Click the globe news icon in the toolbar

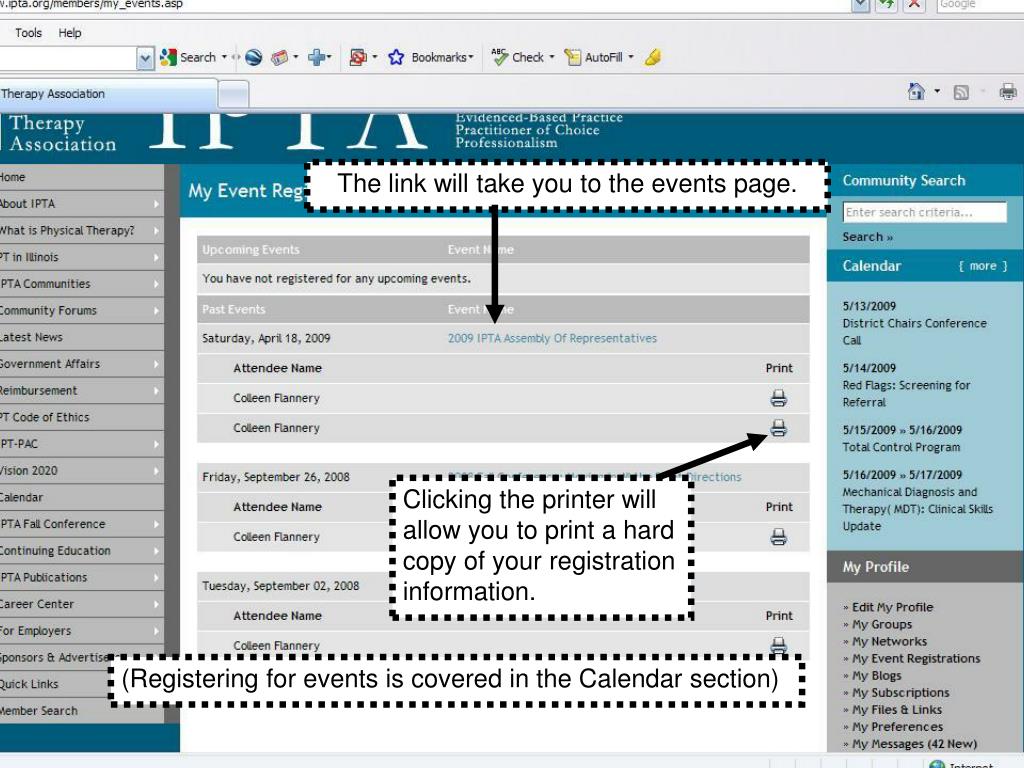(x=253, y=57)
